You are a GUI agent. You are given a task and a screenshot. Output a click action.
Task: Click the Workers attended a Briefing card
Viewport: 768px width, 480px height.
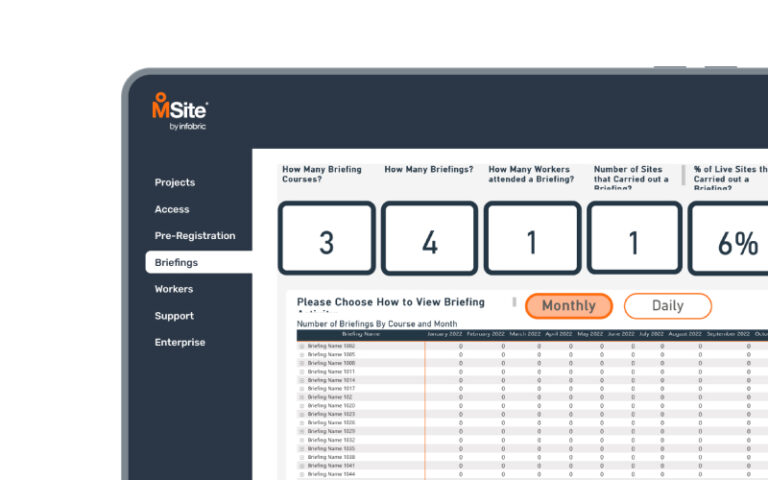[x=531, y=238]
